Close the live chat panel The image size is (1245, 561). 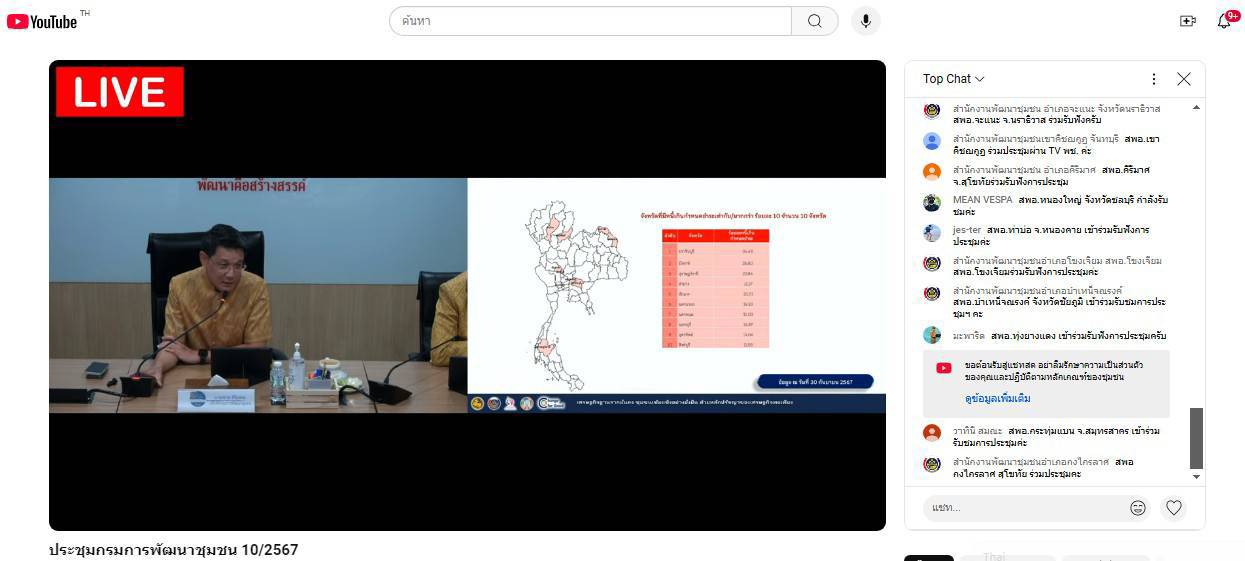1184,79
